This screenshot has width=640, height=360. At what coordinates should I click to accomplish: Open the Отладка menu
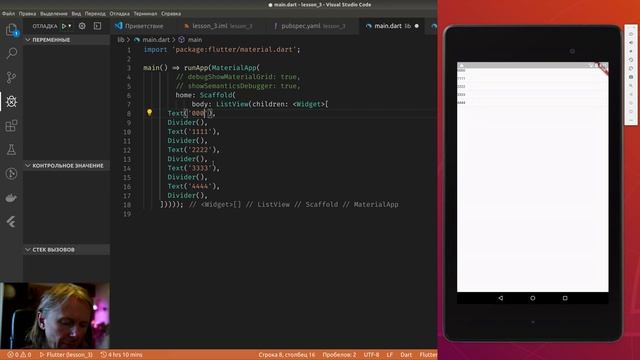click(x=120, y=13)
